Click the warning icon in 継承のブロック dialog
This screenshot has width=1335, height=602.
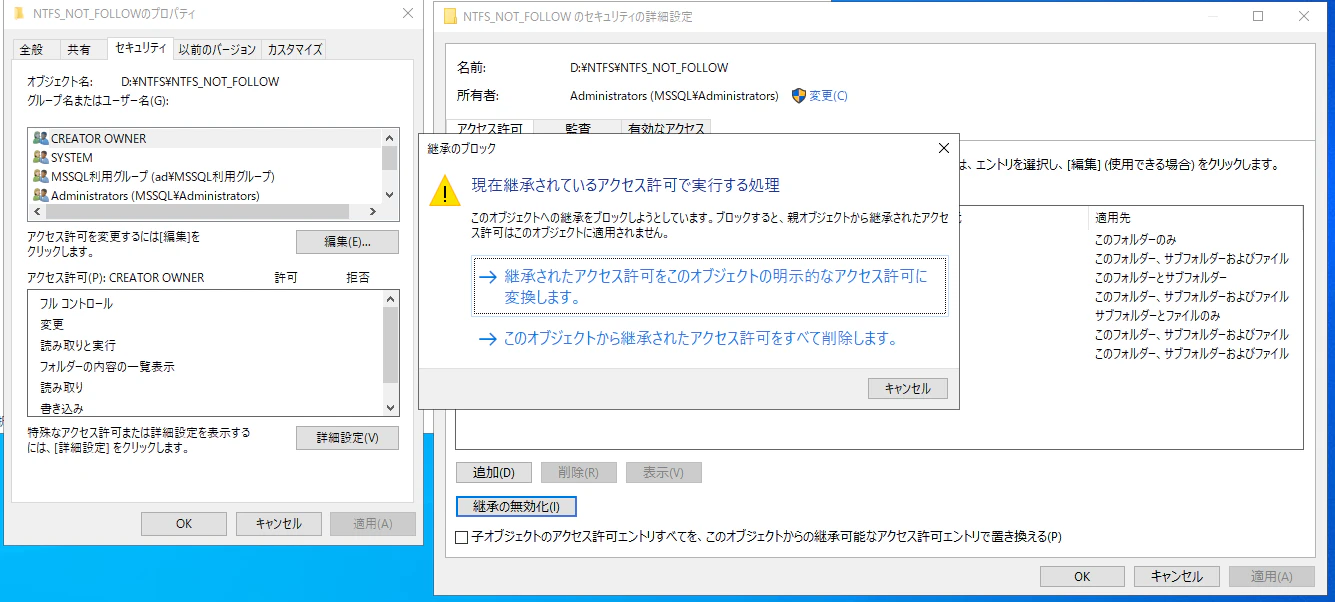pos(445,189)
